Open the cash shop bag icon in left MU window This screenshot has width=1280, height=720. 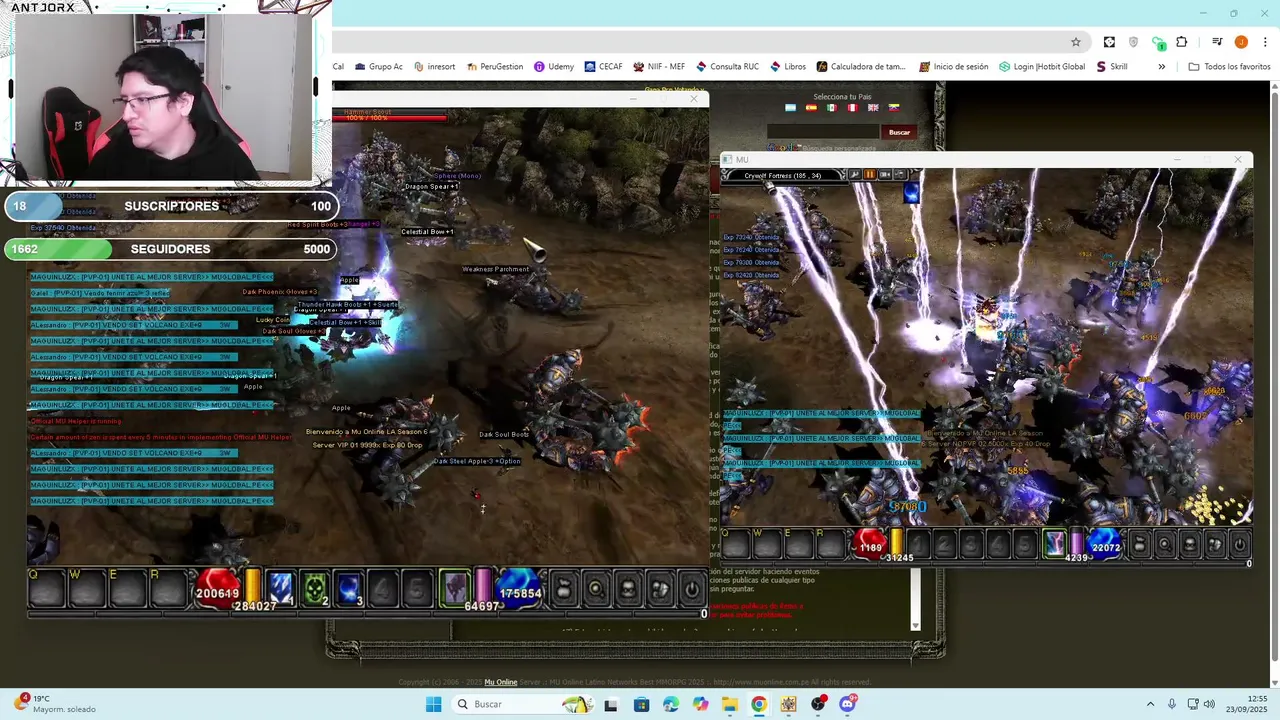tap(563, 589)
